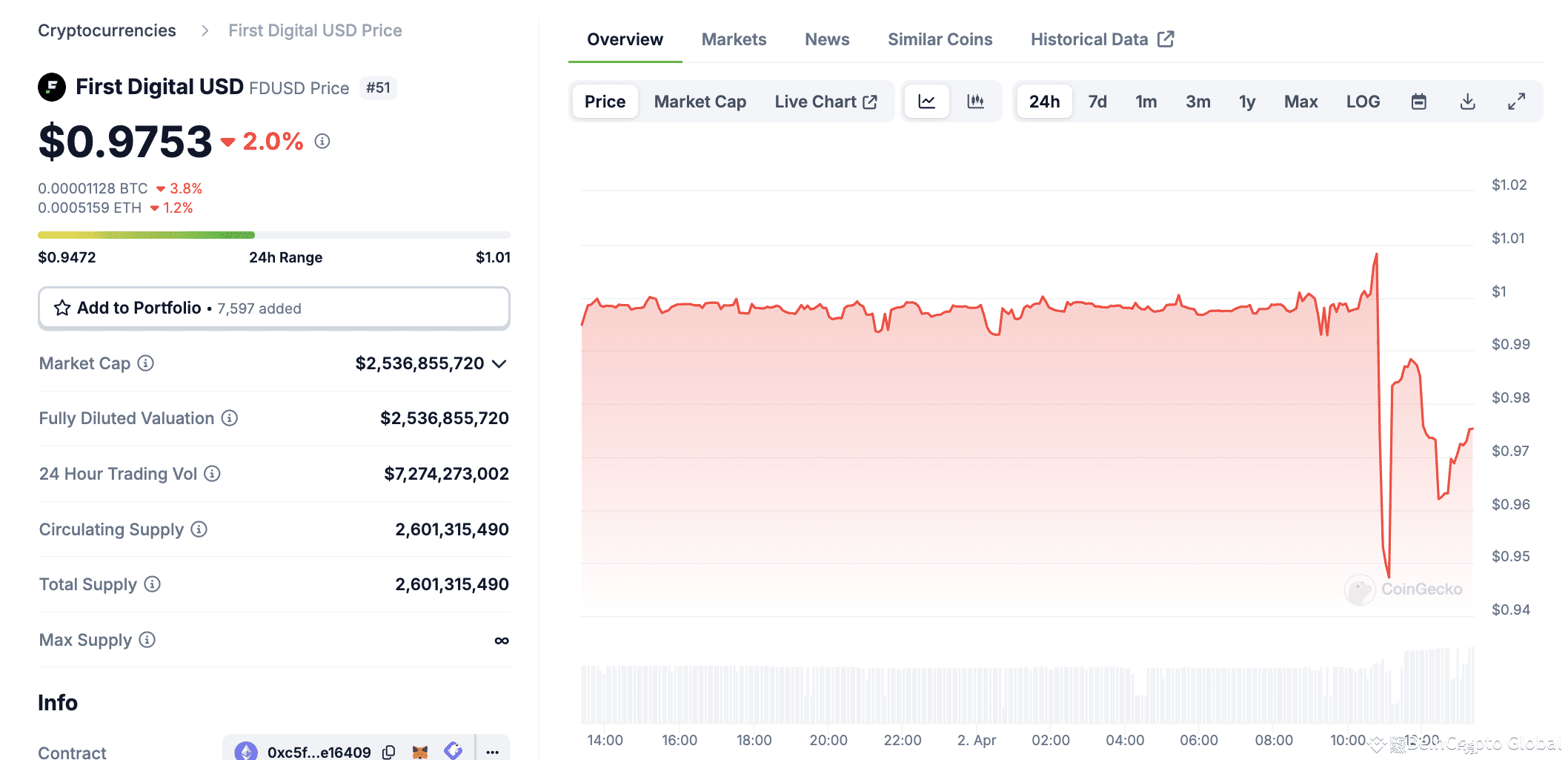This screenshot has height=760, width=1568.
Task: Click the 24h Range price bar
Action: pyautogui.click(x=273, y=234)
